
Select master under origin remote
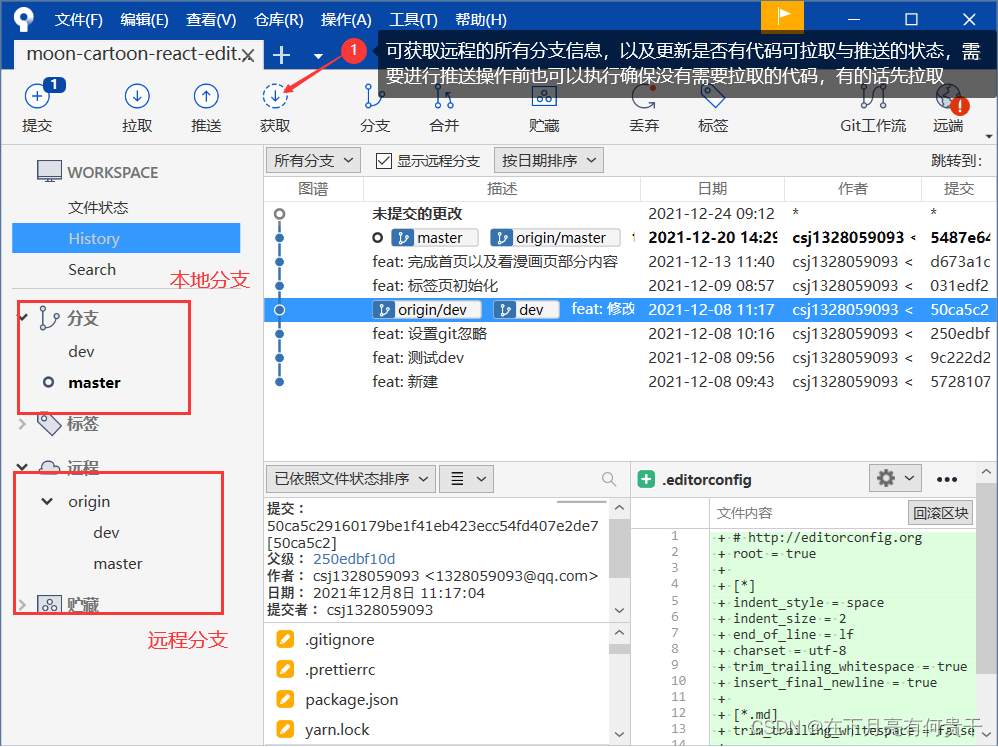coord(118,564)
